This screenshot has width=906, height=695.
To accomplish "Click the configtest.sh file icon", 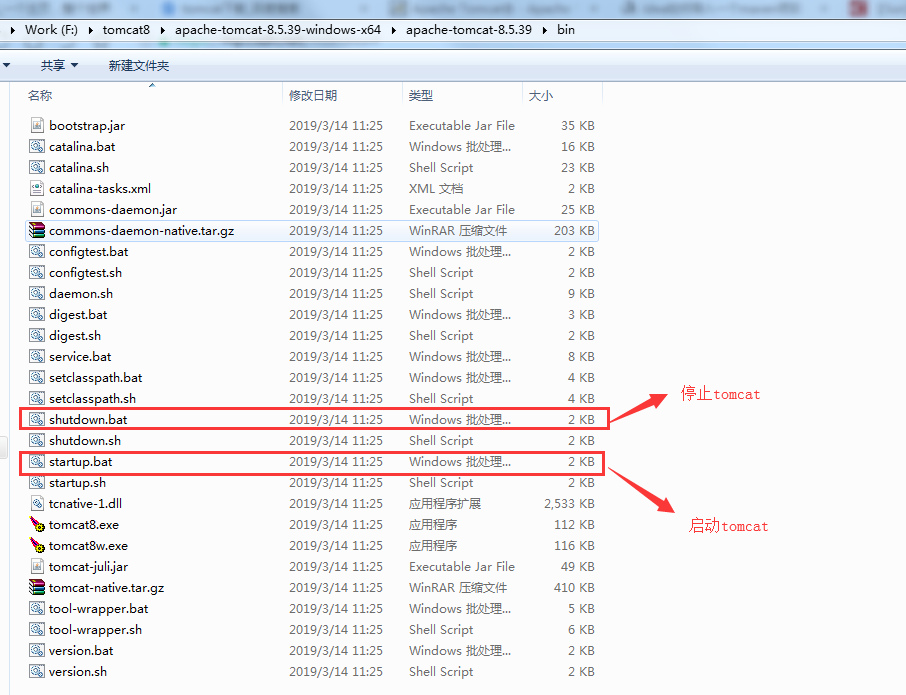I will [37, 272].
